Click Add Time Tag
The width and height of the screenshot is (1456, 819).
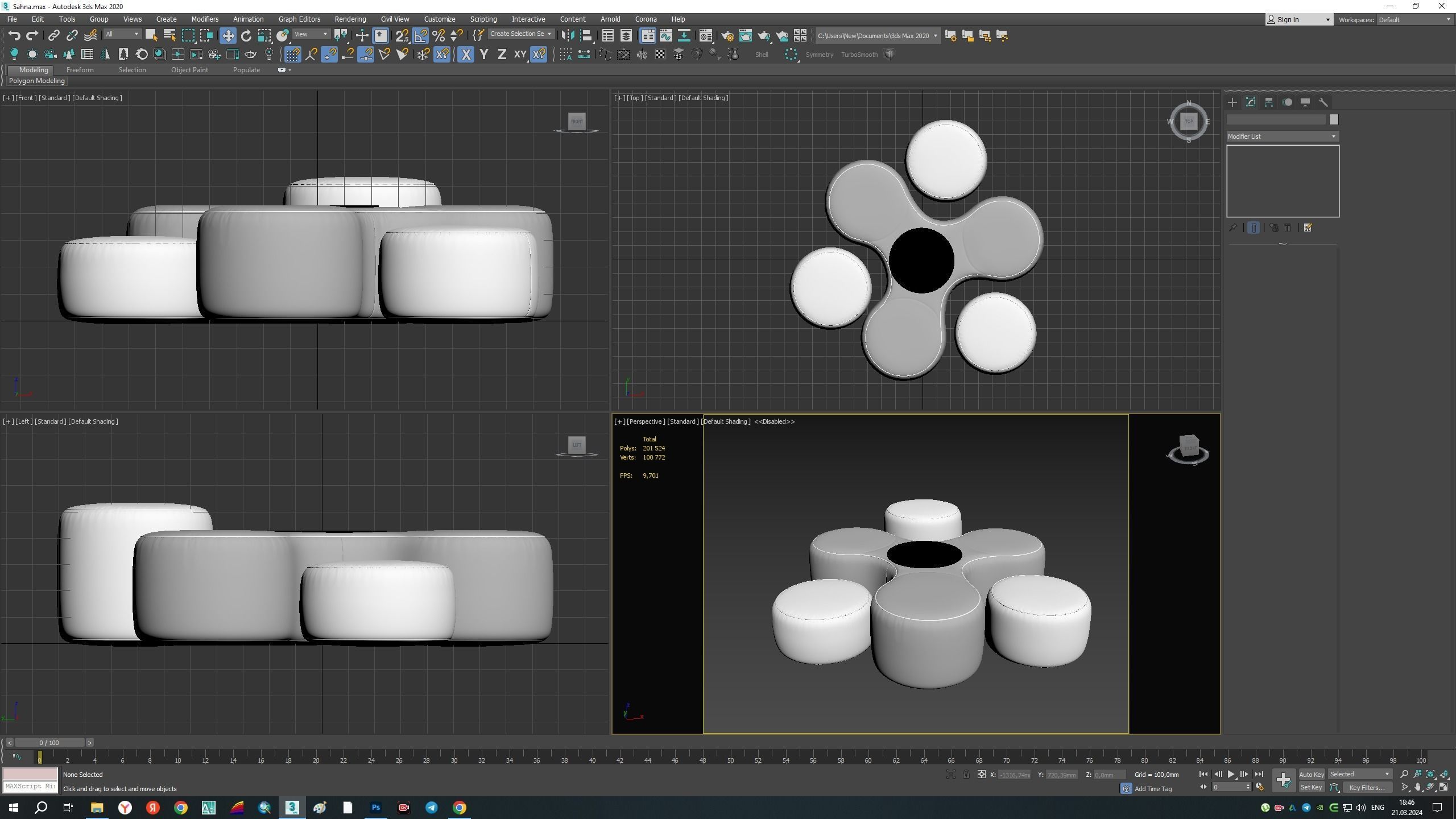tap(1153, 789)
